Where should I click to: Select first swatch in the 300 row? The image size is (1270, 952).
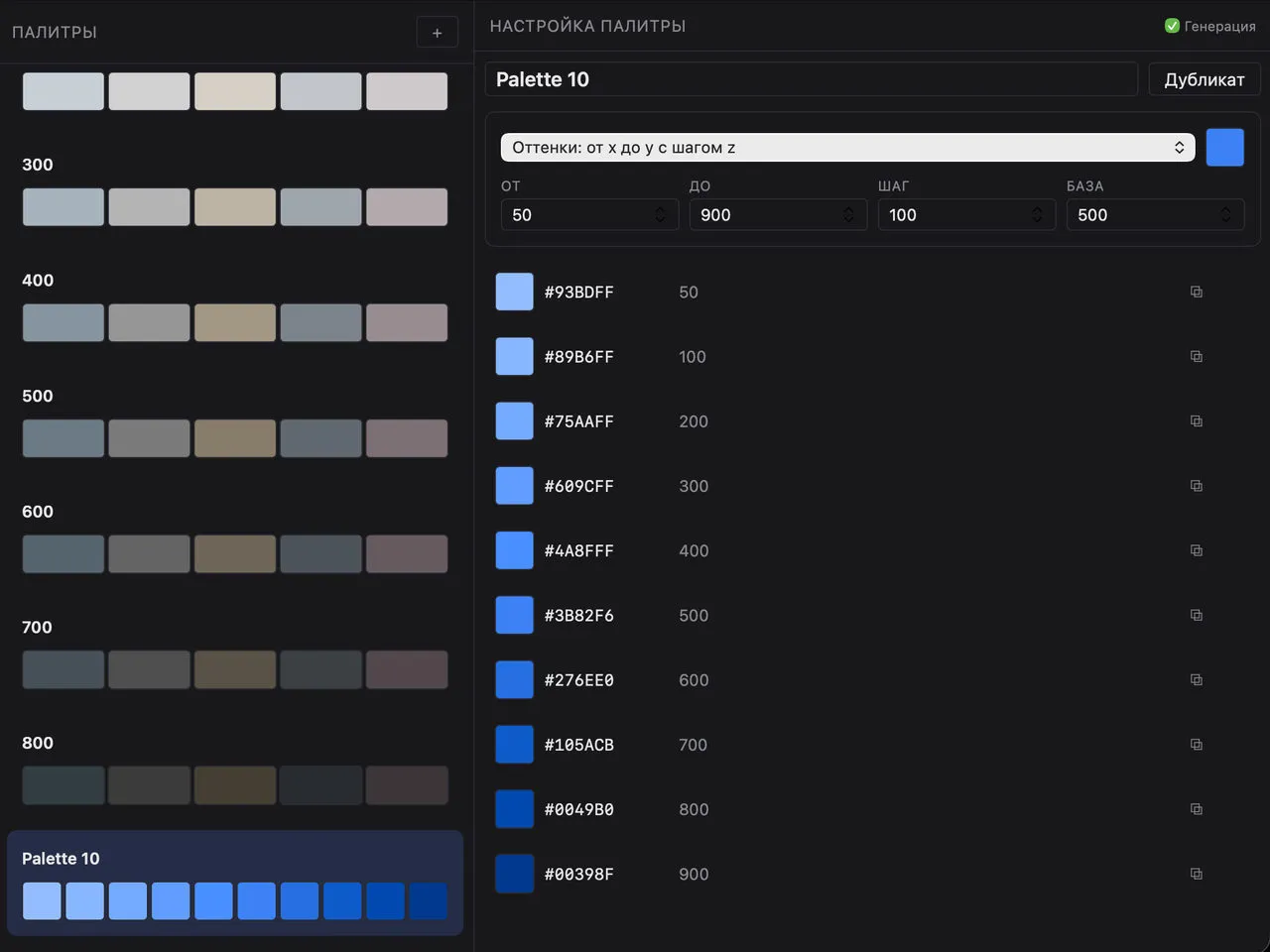point(63,207)
